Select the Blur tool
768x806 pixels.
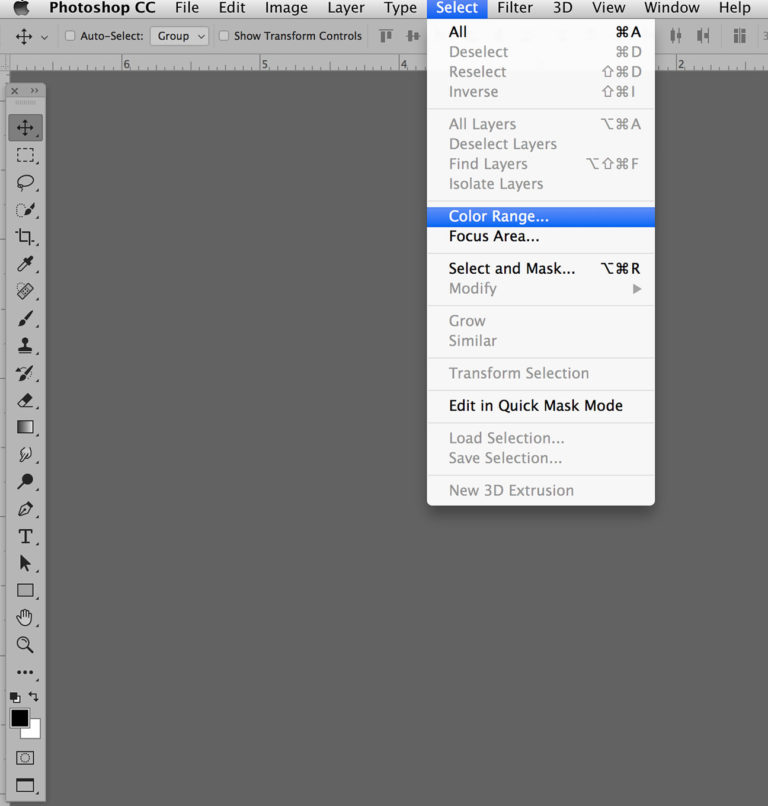[25, 454]
